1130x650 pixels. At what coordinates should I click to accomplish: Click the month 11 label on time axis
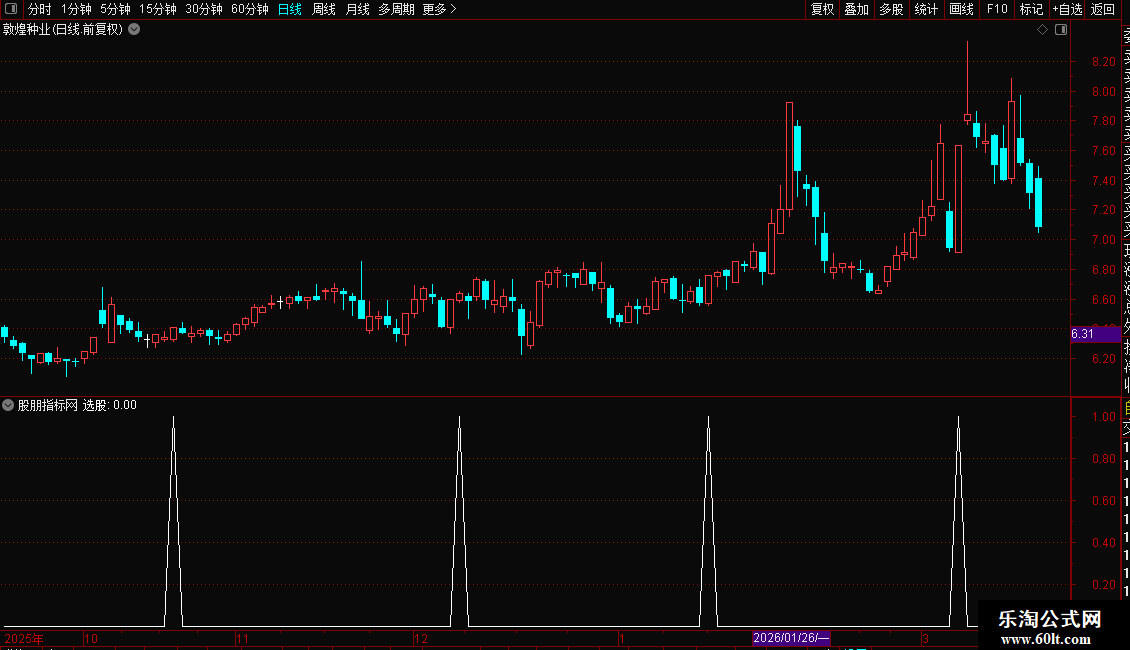[x=242, y=638]
